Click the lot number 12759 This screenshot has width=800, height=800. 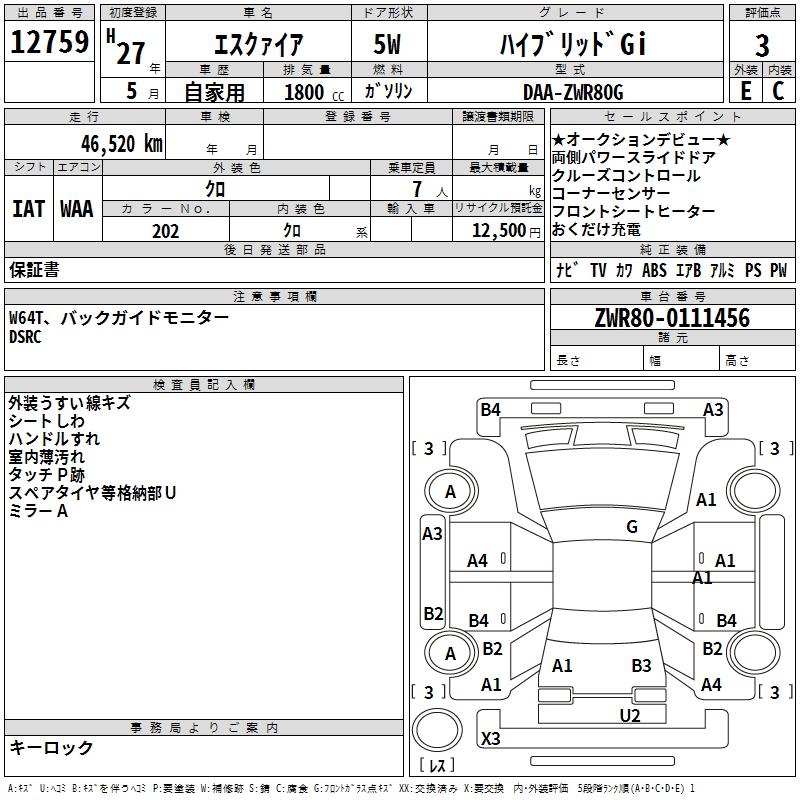click(x=49, y=42)
